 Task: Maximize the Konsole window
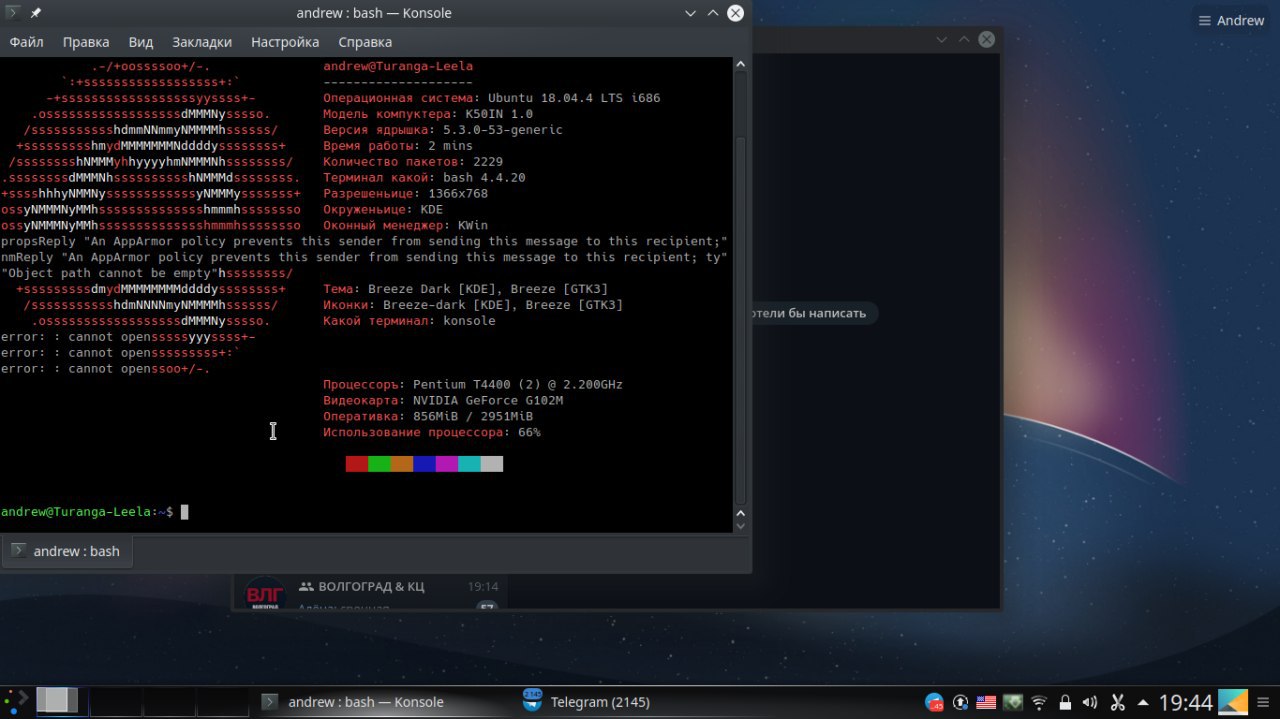click(713, 13)
